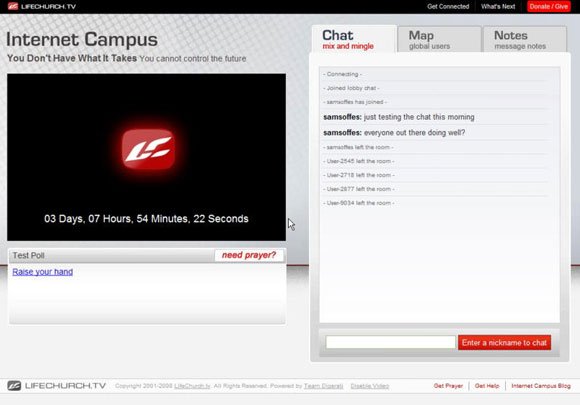Click the LifeChurch.tv logo in top bar
This screenshot has height=405, width=580.
coord(42,6)
